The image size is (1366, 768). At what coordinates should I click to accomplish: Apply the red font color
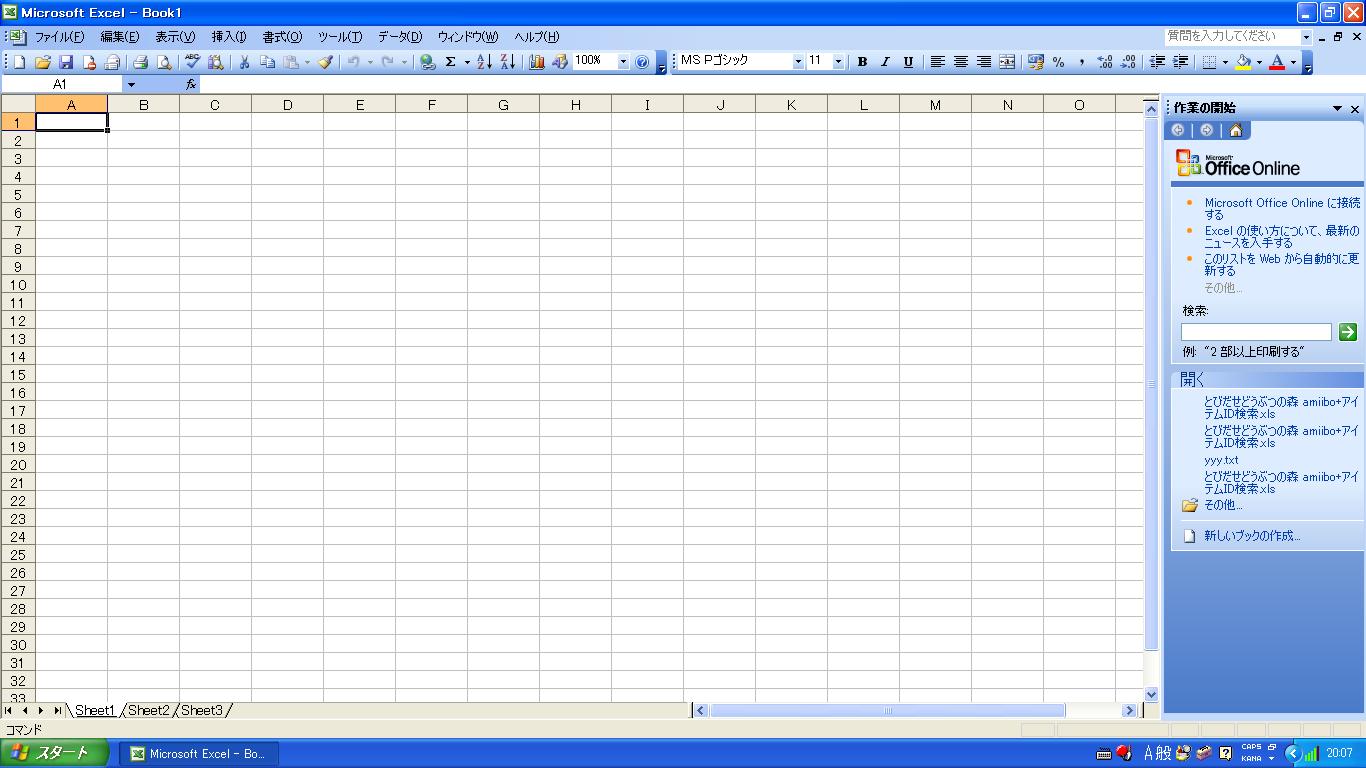pyautogui.click(x=1277, y=62)
